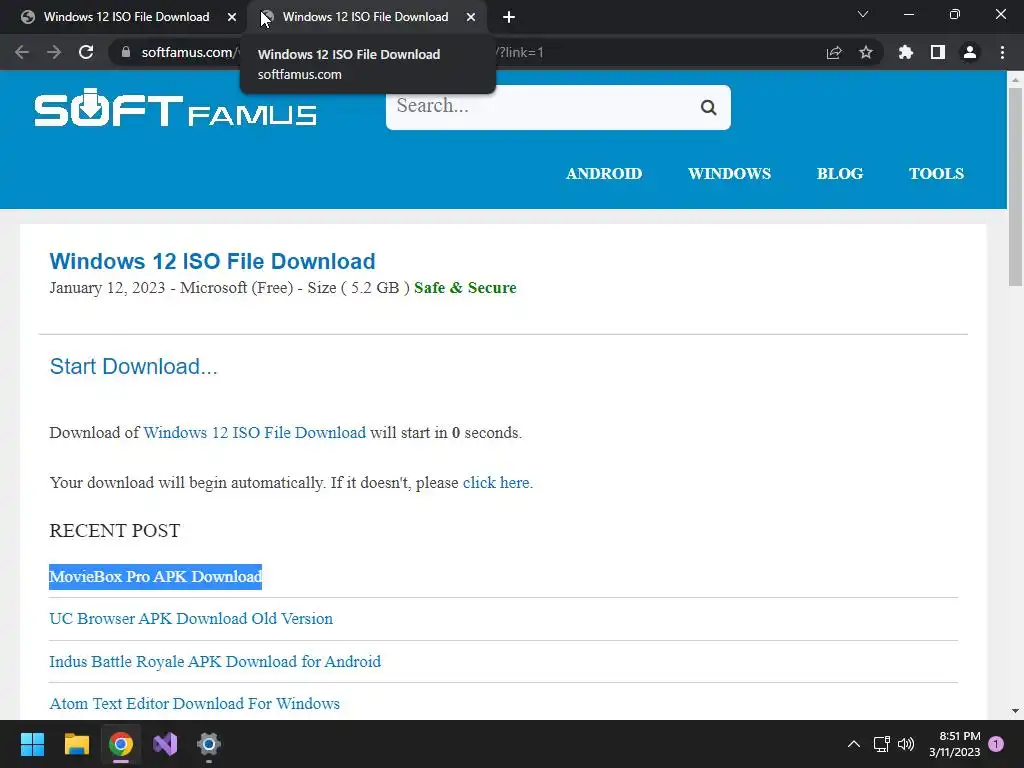Bookmark this tab with star icon
Viewport: 1024px width, 768px height.
pyautogui.click(x=866, y=52)
